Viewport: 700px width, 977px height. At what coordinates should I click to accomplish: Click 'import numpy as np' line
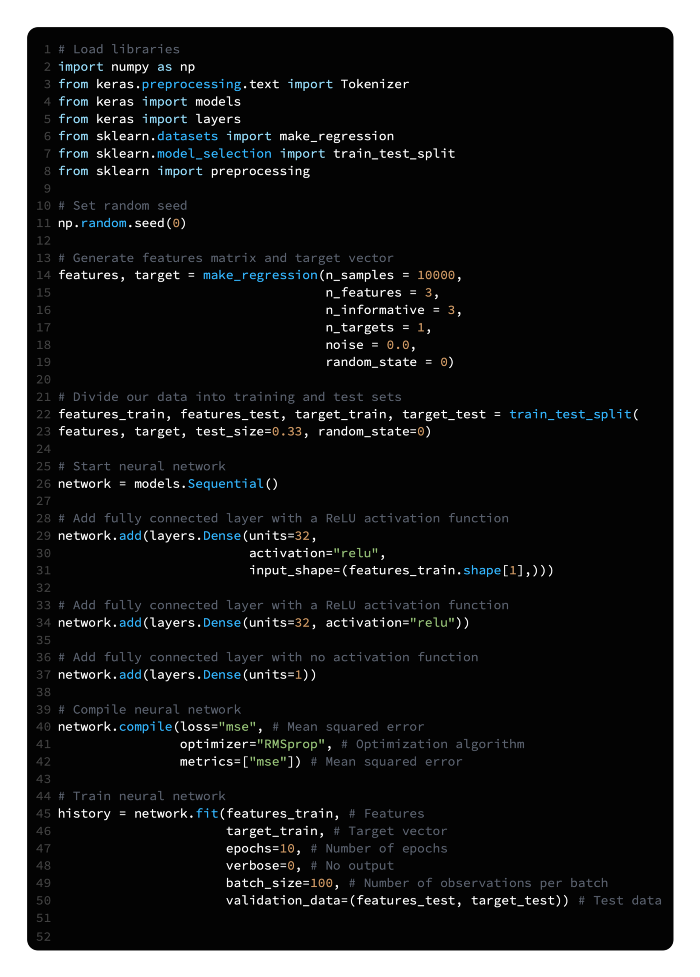[x=127, y=67]
